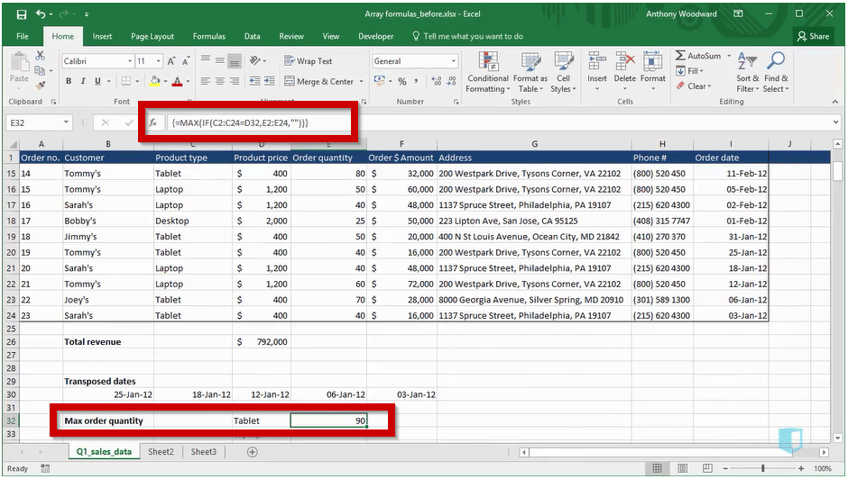Switch to the Formulas tab
This screenshot has height=479, width=848.
point(209,36)
